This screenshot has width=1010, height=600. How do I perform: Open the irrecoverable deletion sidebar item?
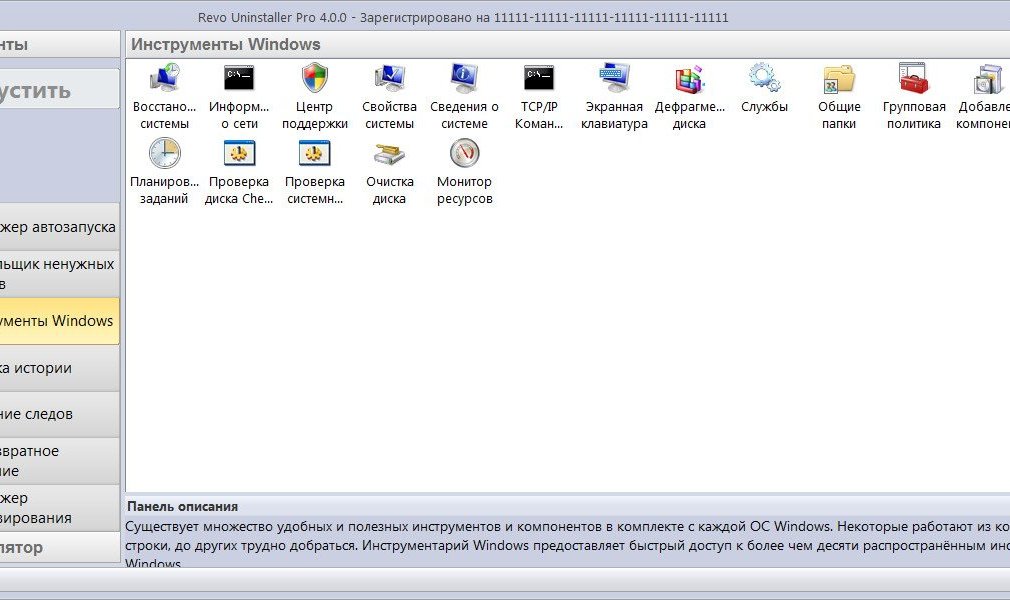(59, 461)
